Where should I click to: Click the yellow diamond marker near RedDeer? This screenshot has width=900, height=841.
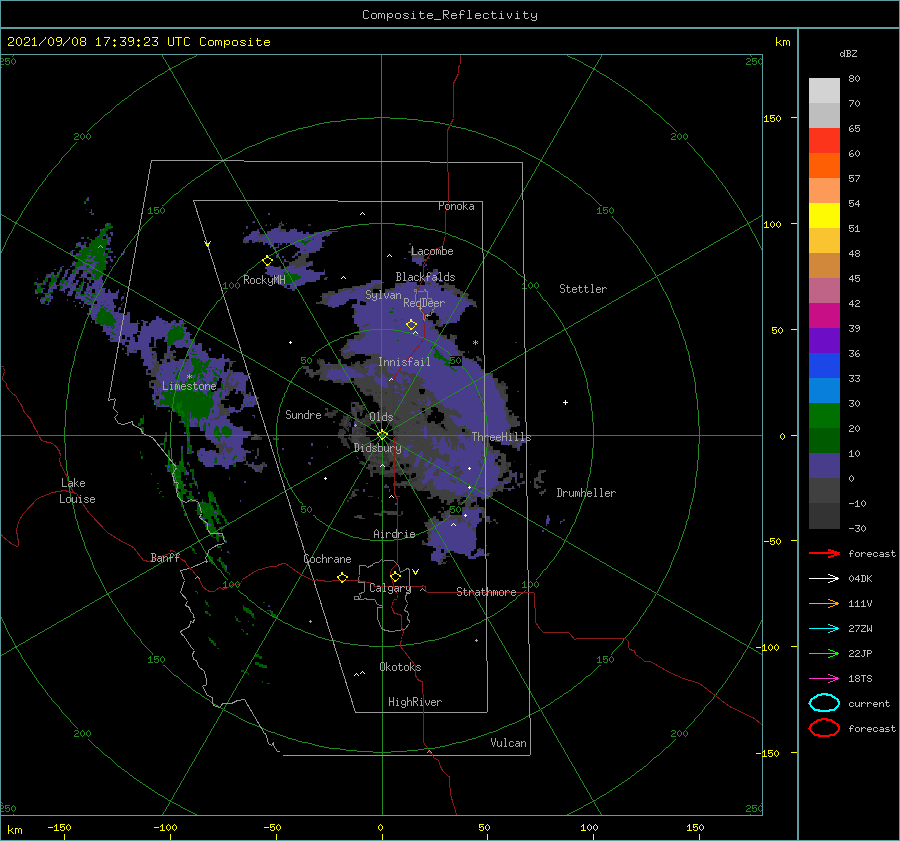(x=412, y=325)
